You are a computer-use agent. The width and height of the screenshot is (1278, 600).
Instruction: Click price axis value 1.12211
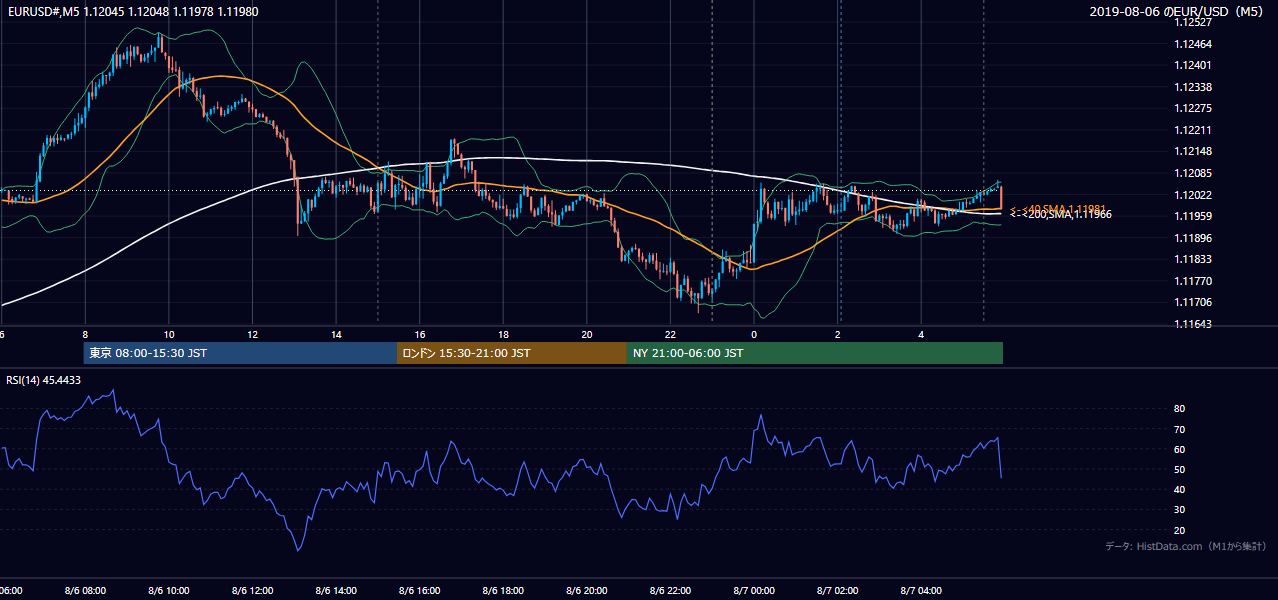pos(1194,130)
